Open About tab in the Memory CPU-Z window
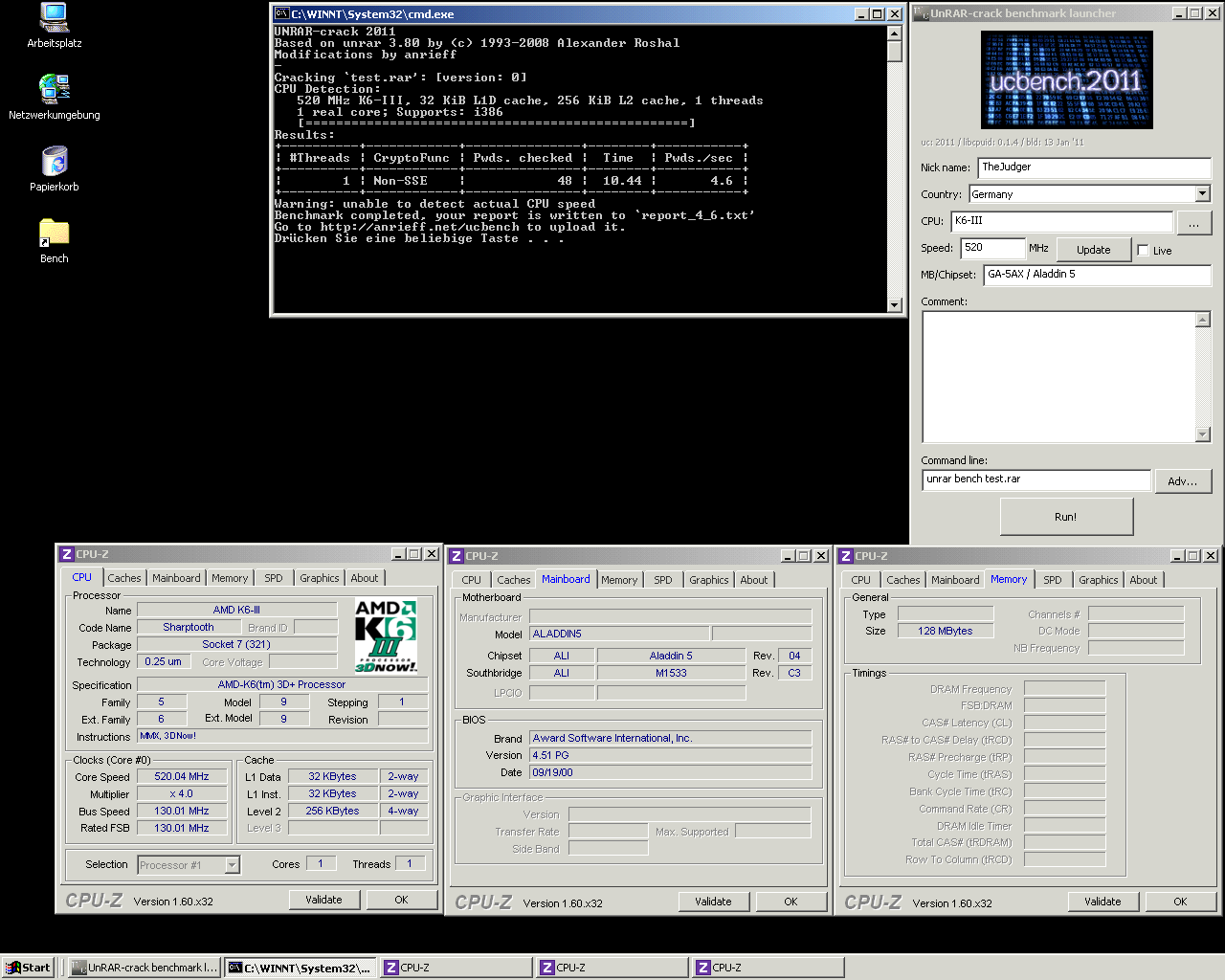 click(x=1144, y=580)
